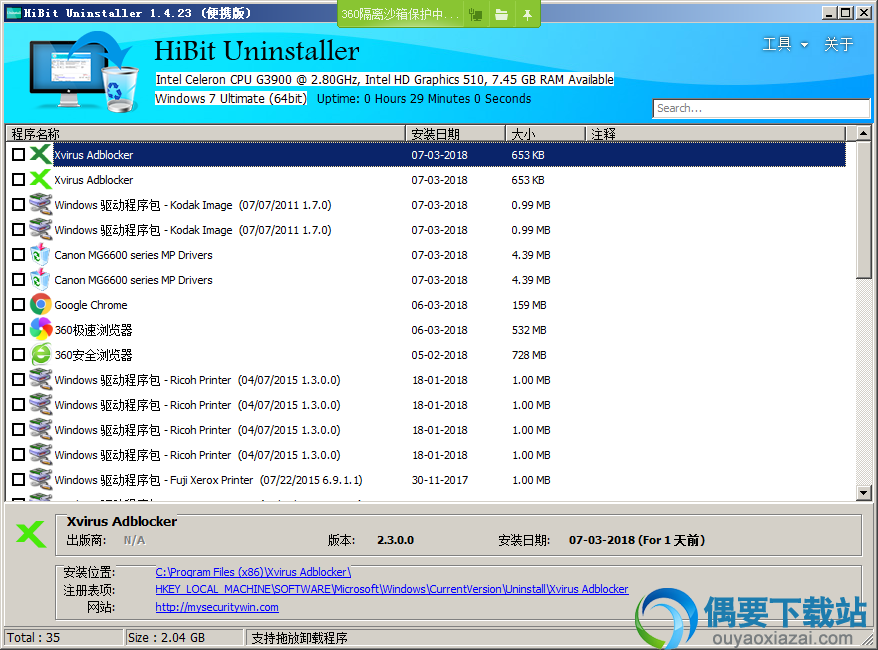Screen dimensions: 878x650
Task: Click the version 2.3.0.0 value
Action: [395, 540]
